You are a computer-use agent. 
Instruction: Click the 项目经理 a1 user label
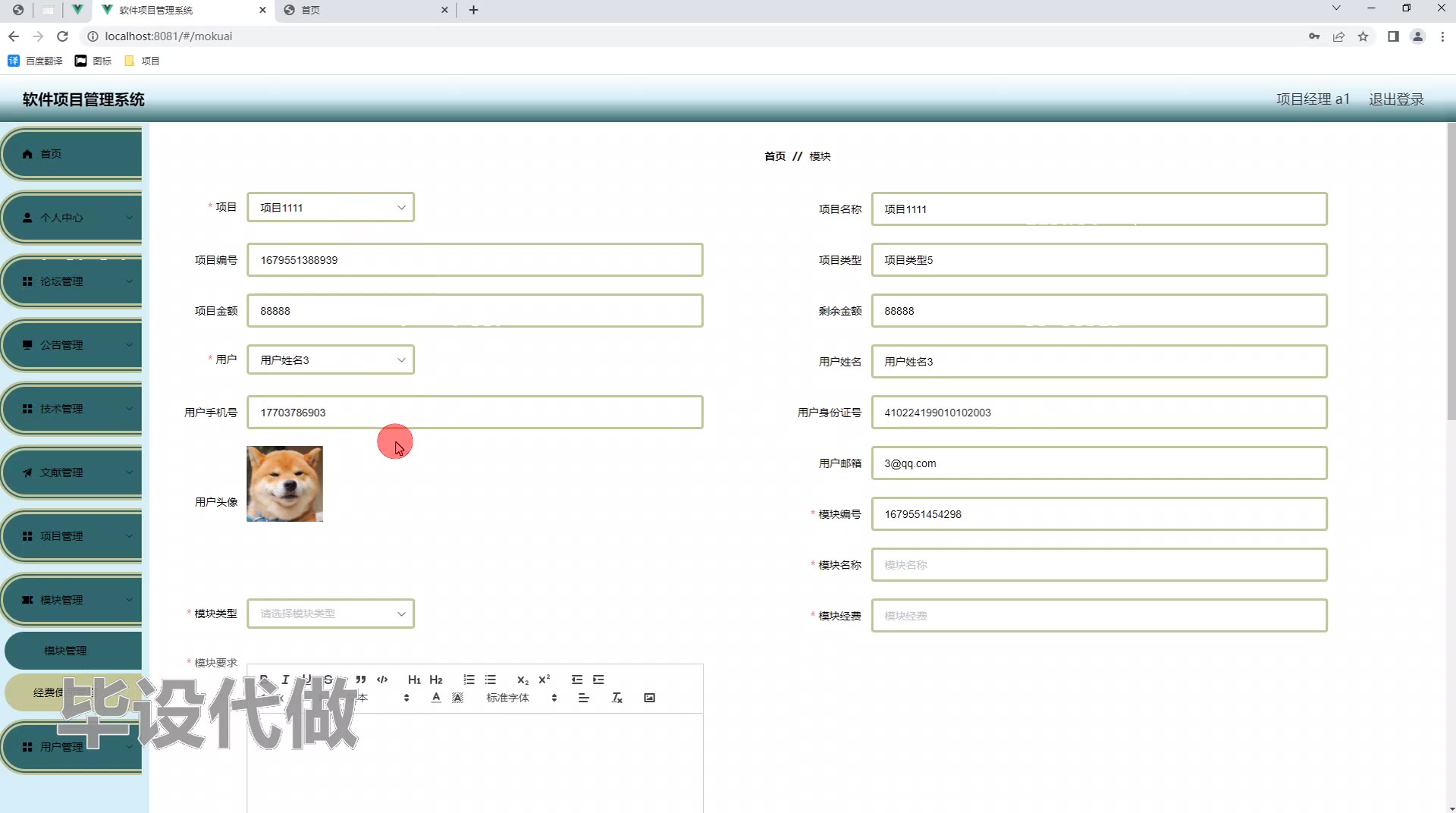1313,99
